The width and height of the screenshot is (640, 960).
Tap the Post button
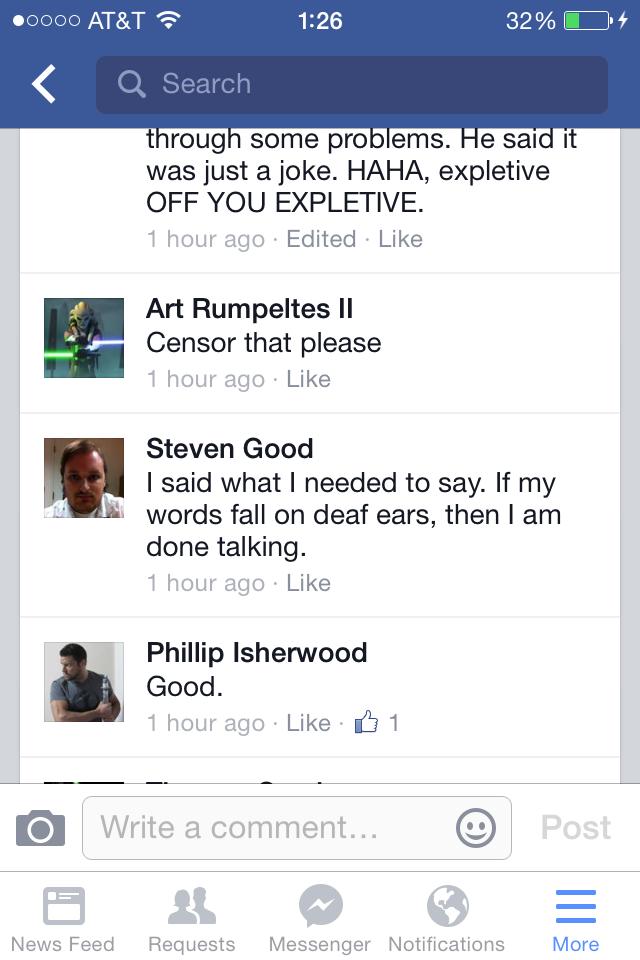[x=576, y=828]
